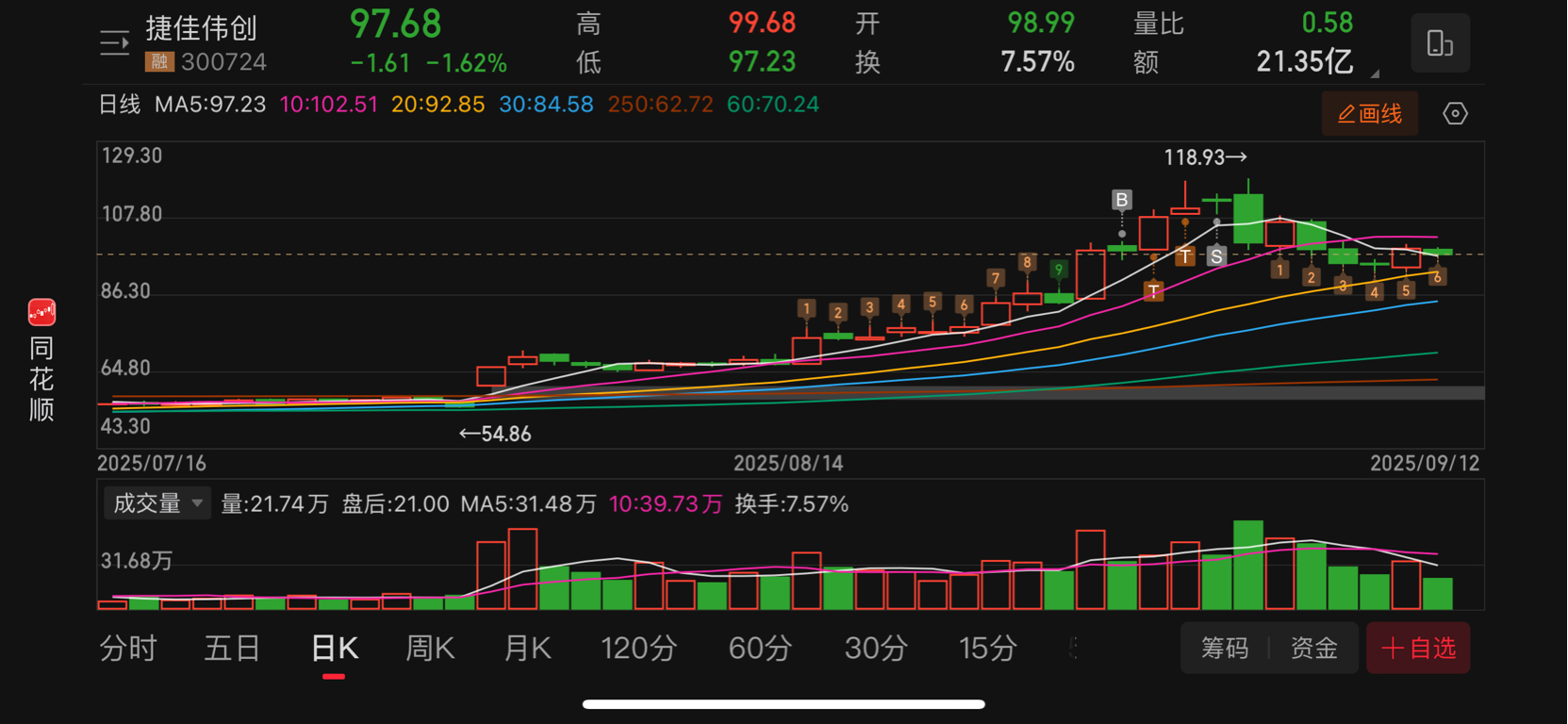Switch to 月K chart
The image size is (1568, 724).
tap(528, 649)
